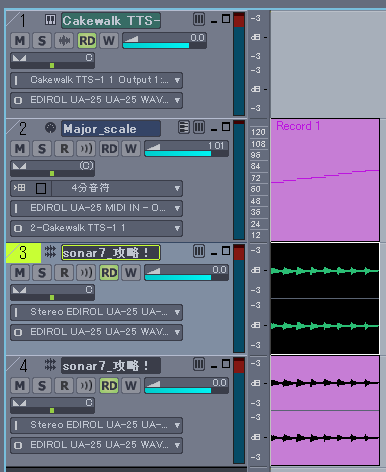Open the piano roll icon on track 2

click(x=184, y=127)
